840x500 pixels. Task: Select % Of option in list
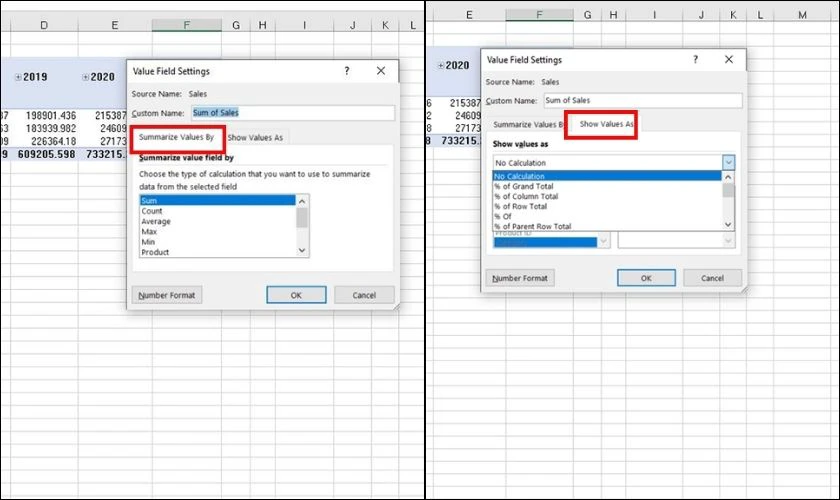pyautogui.click(x=607, y=217)
